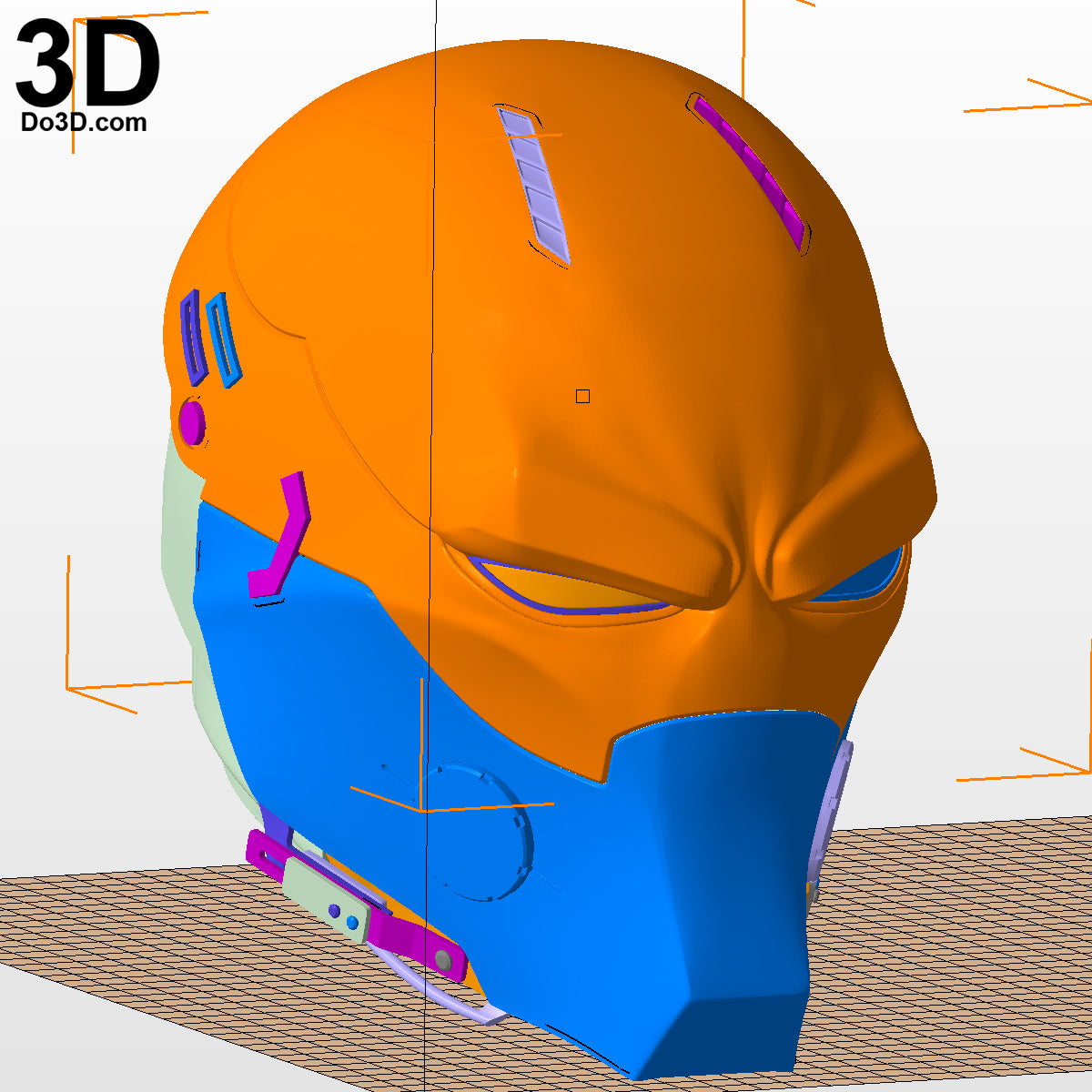The image size is (1092, 1092).
Task: Click the magenta round button on helmet side
Action: click(x=192, y=422)
